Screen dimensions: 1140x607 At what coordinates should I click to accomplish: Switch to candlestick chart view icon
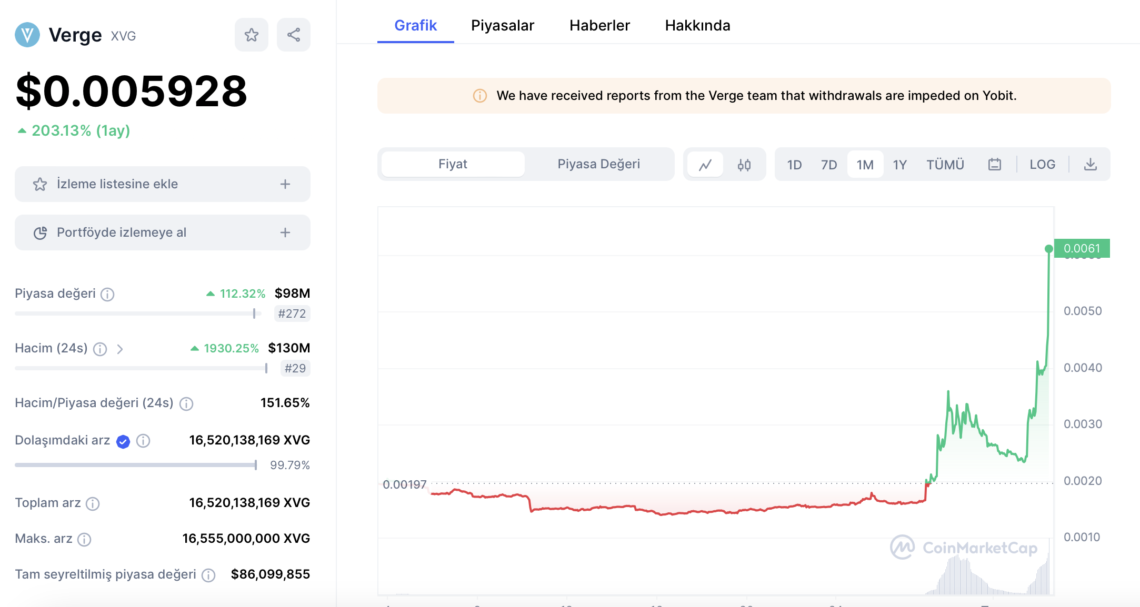[x=744, y=165]
